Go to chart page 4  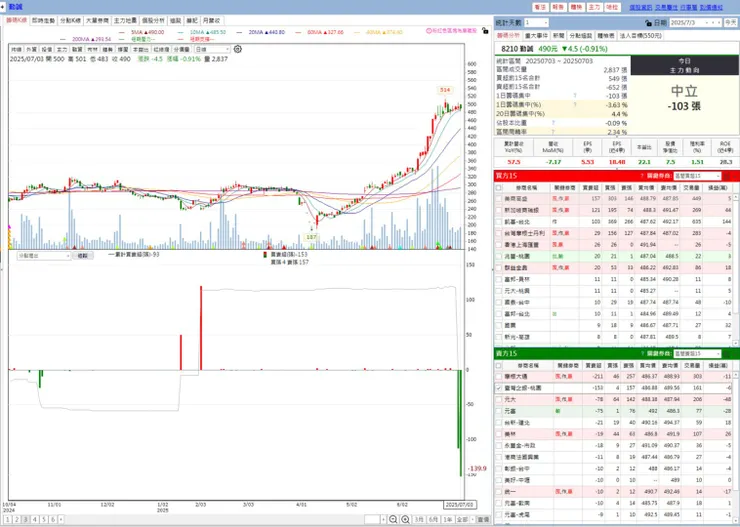34,519
